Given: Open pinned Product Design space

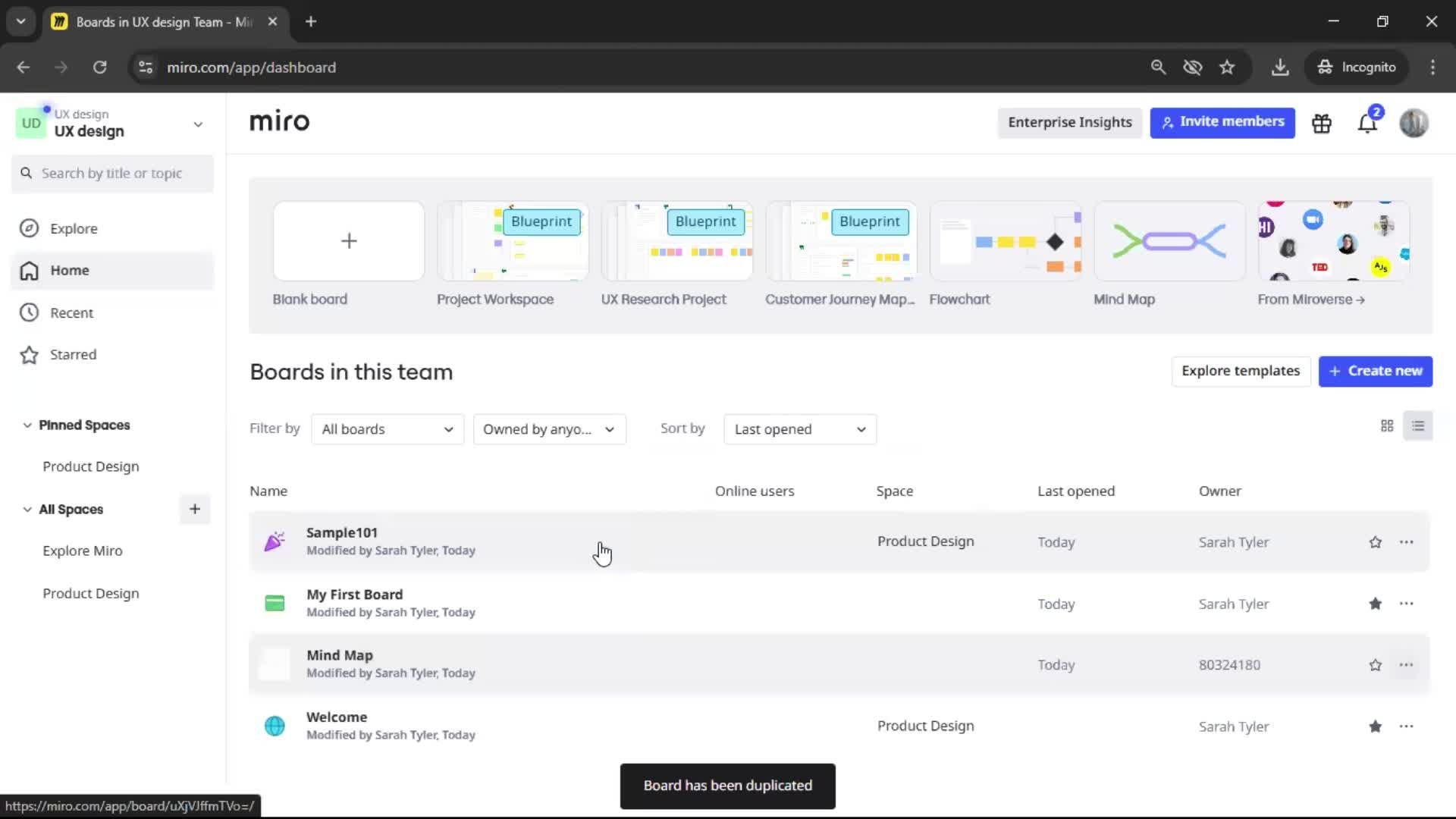Looking at the screenshot, I should [91, 467].
